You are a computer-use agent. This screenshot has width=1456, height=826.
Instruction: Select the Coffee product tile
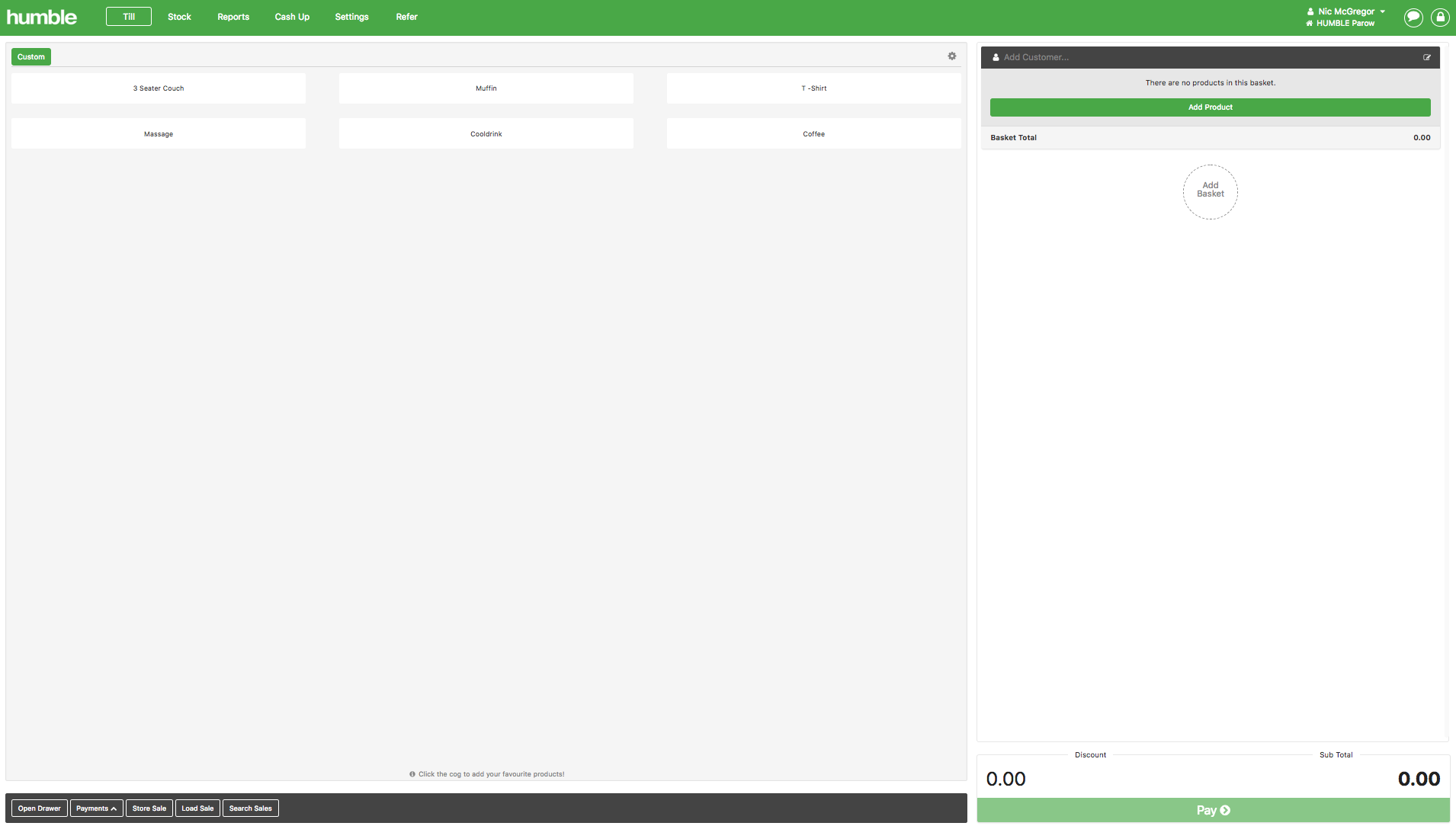[x=814, y=134]
